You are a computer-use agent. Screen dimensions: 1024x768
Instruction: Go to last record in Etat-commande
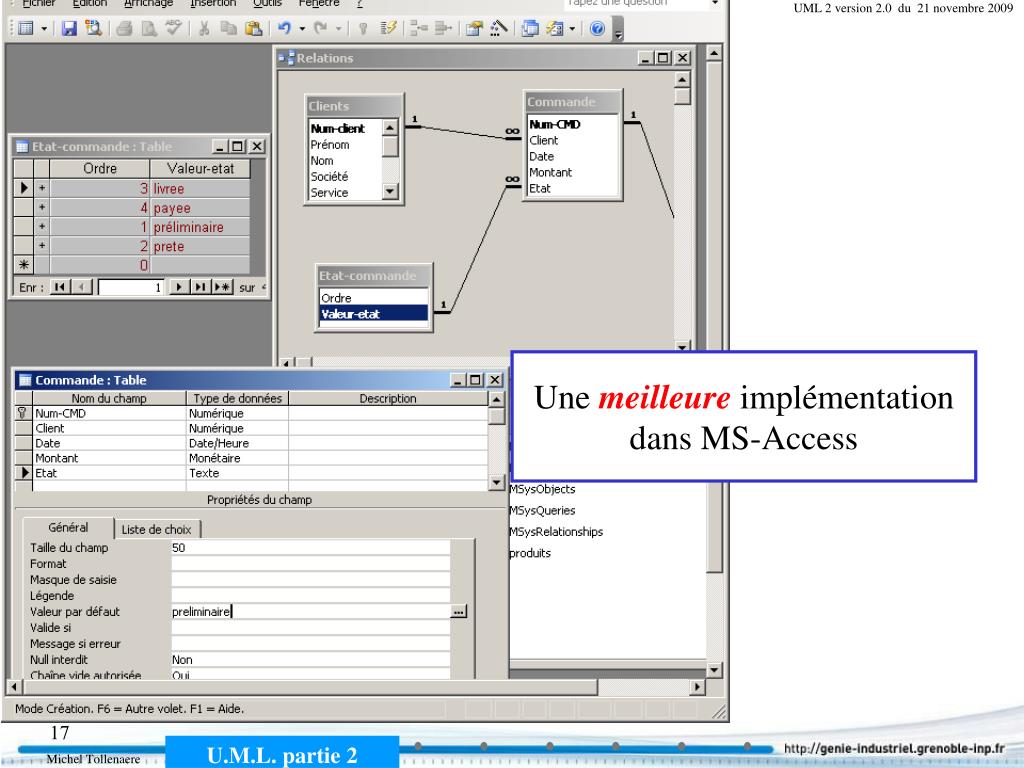pyautogui.click(x=200, y=287)
